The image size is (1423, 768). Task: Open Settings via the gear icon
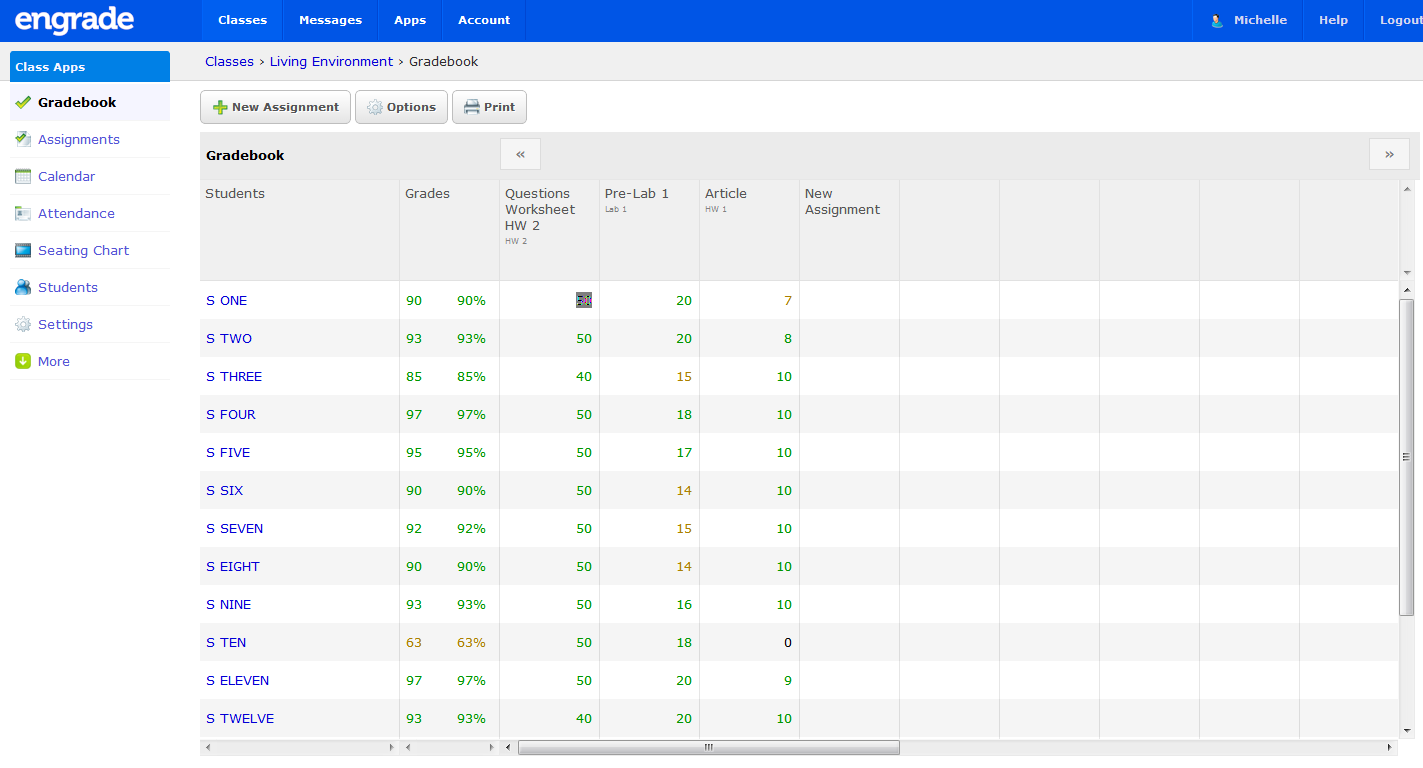(x=23, y=324)
